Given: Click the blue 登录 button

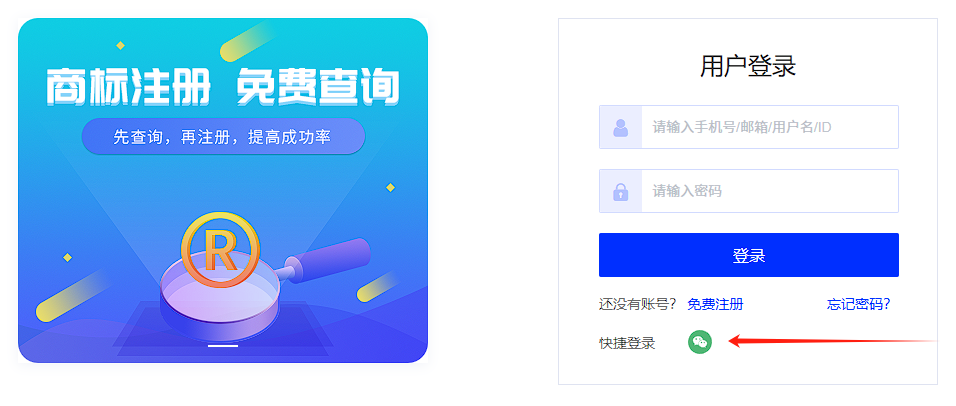Looking at the screenshot, I should [x=749, y=255].
